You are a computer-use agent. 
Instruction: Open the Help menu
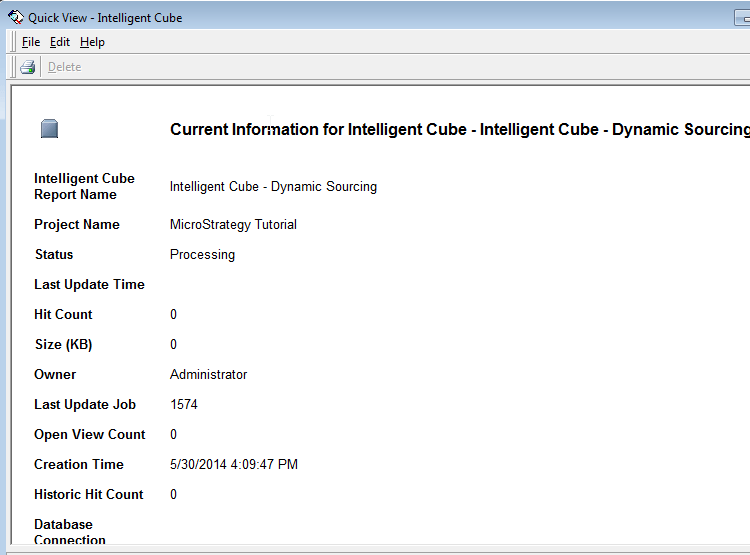pyautogui.click(x=92, y=42)
